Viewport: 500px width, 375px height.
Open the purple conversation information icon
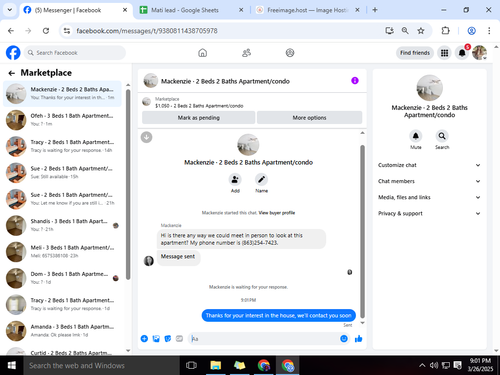(355, 81)
